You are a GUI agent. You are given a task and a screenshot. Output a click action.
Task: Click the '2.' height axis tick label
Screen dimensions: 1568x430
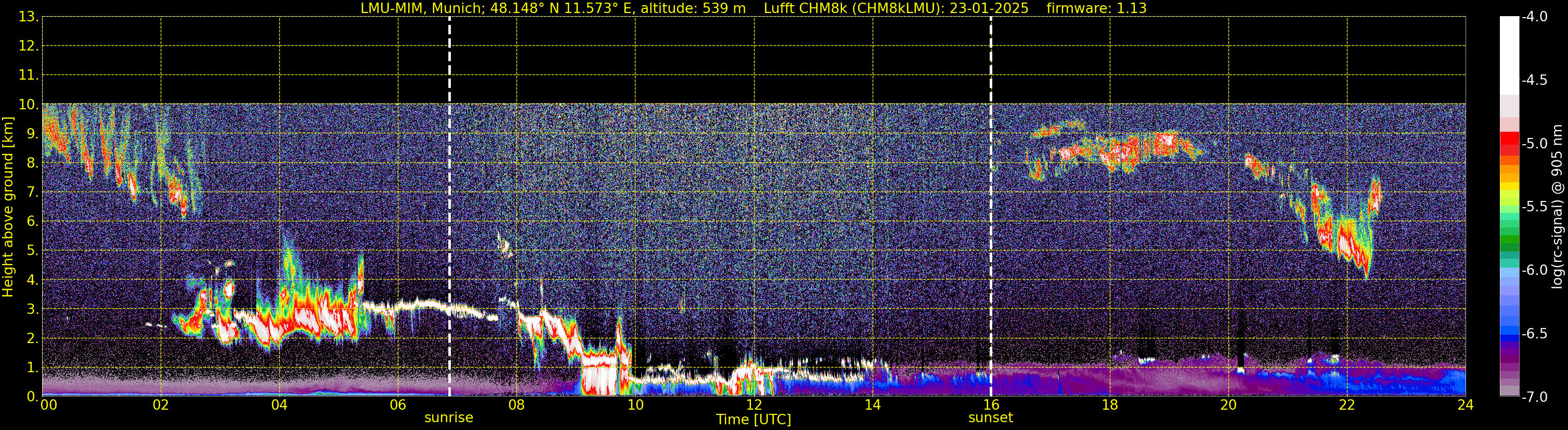click(32, 339)
